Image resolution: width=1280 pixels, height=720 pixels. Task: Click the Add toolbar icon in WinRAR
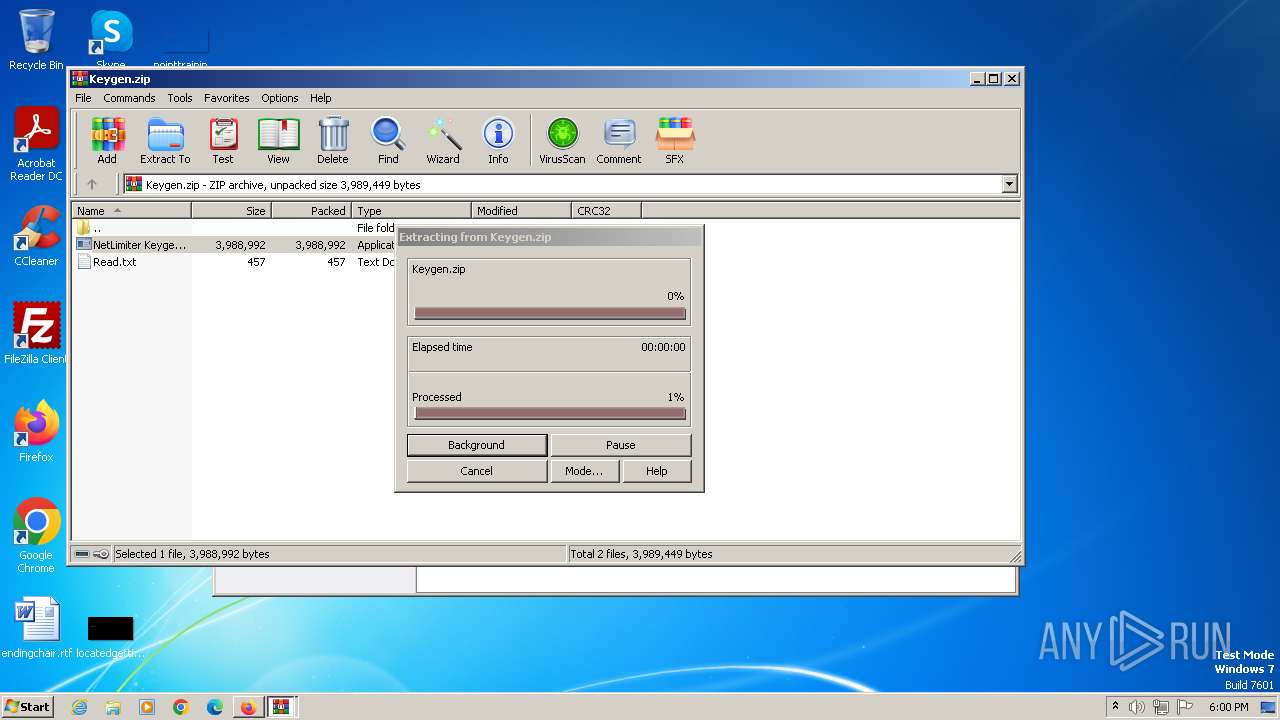pyautogui.click(x=107, y=140)
